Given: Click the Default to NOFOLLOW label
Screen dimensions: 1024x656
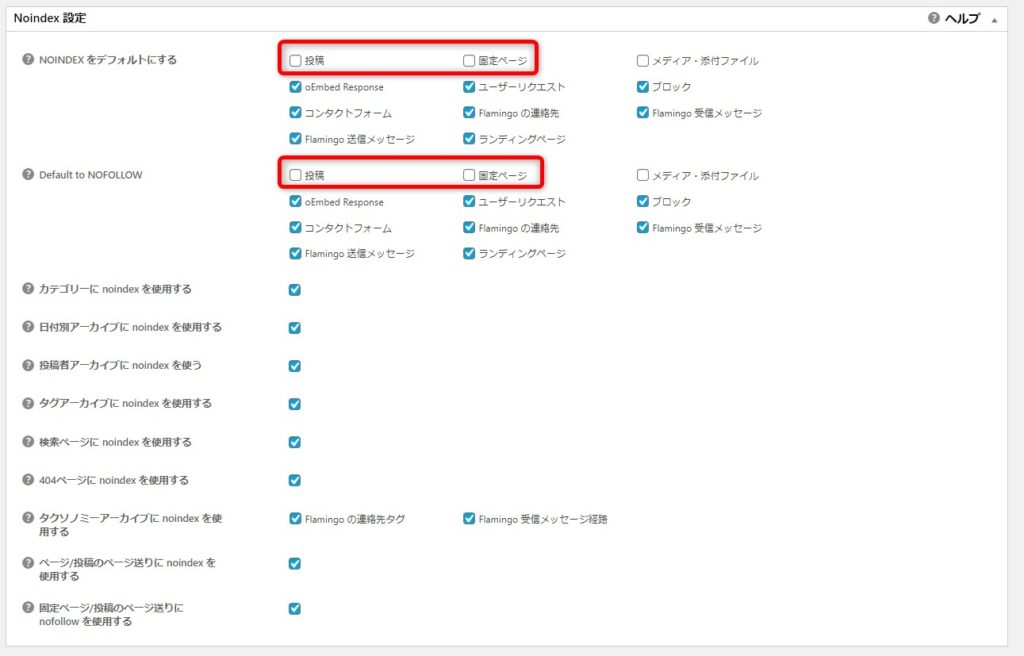Looking at the screenshot, I should [x=91, y=174].
